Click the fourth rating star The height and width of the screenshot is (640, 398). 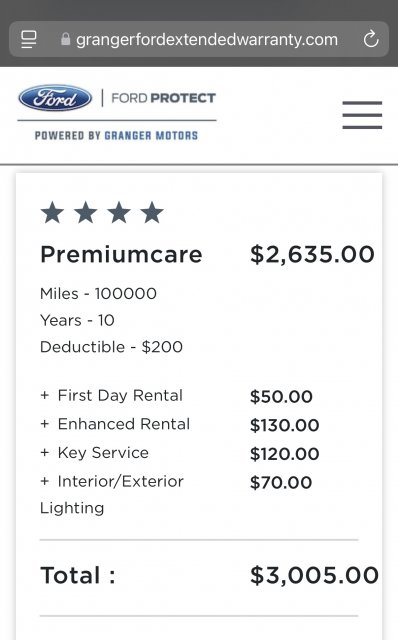[152, 212]
